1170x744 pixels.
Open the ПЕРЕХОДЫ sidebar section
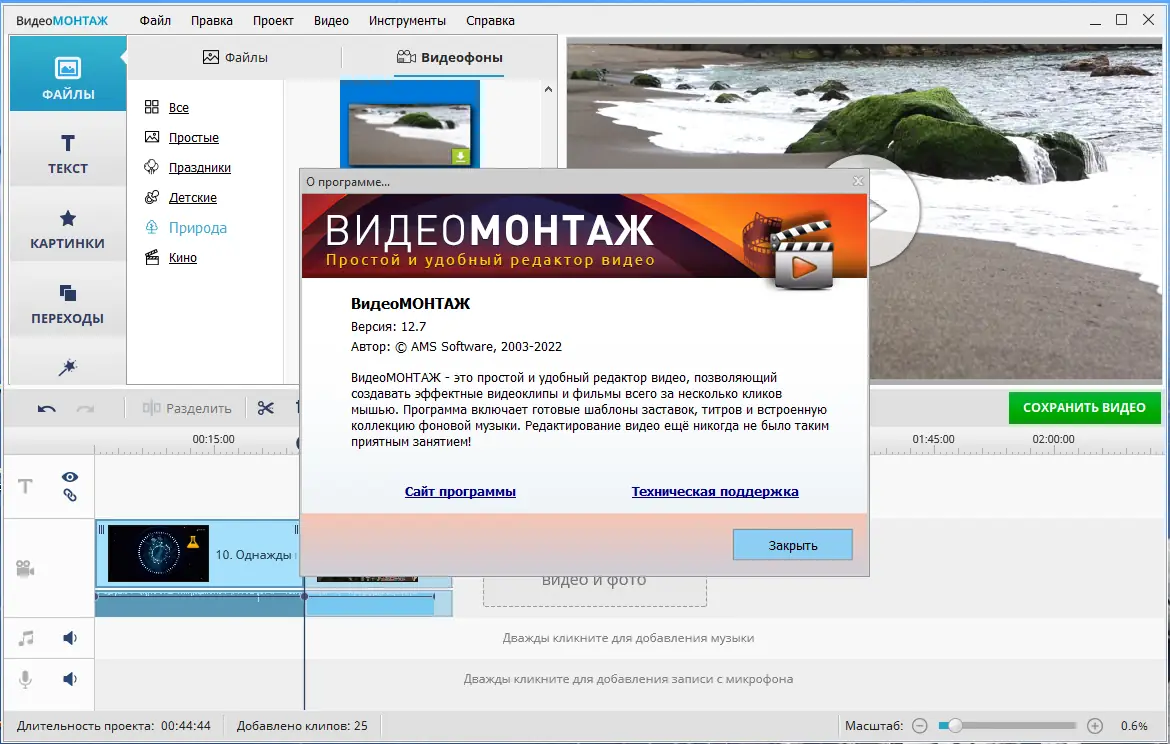67,303
